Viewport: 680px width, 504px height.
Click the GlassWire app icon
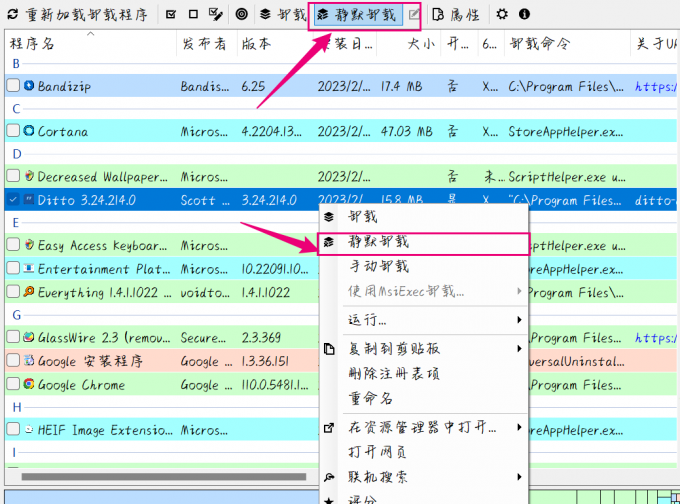(x=29, y=337)
